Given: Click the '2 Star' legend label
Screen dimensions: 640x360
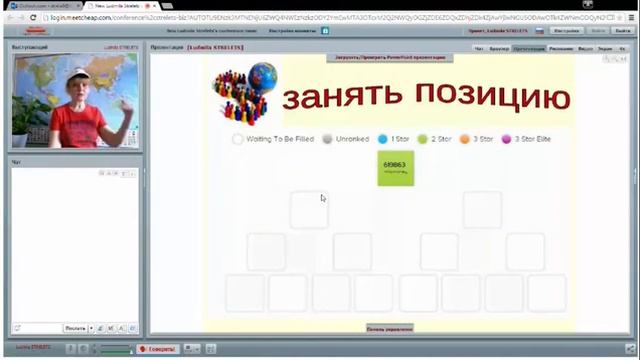Looking at the screenshot, I should point(441,139).
